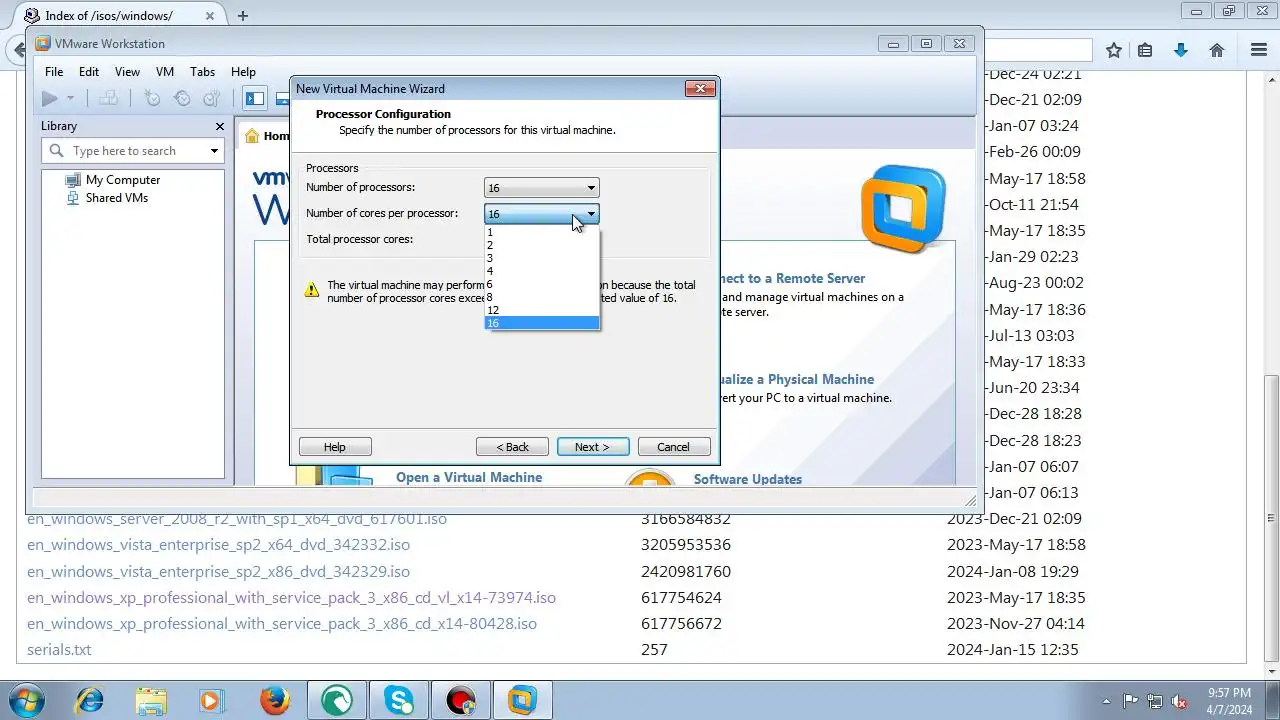Click Skype icon in taskbar
This screenshot has height=720, width=1280.
pos(399,700)
